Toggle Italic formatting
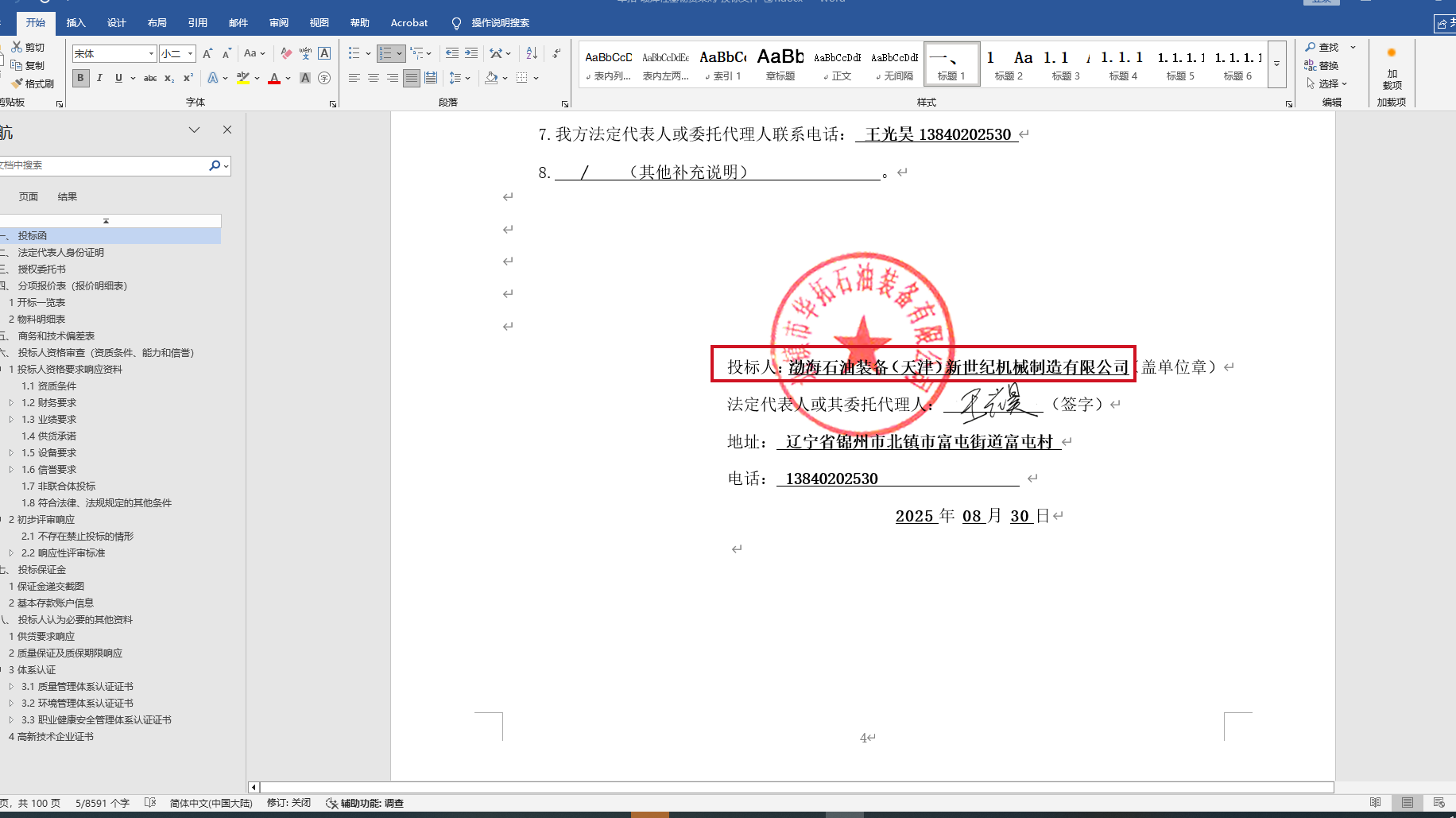Screen dimensions: 1456x818 click(x=99, y=78)
